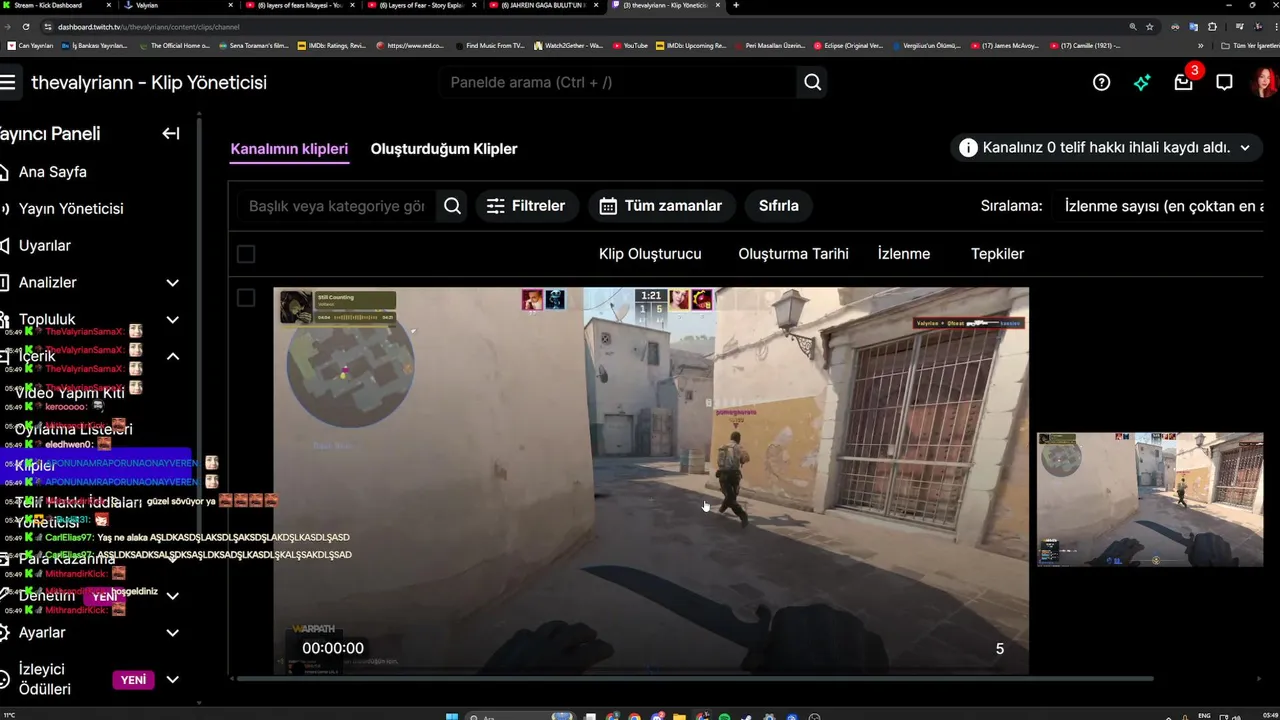The height and width of the screenshot is (720, 1280).
Task: Tick the checkbox for the first clip row
Action: pyautogui.click(x=246, y=298)
